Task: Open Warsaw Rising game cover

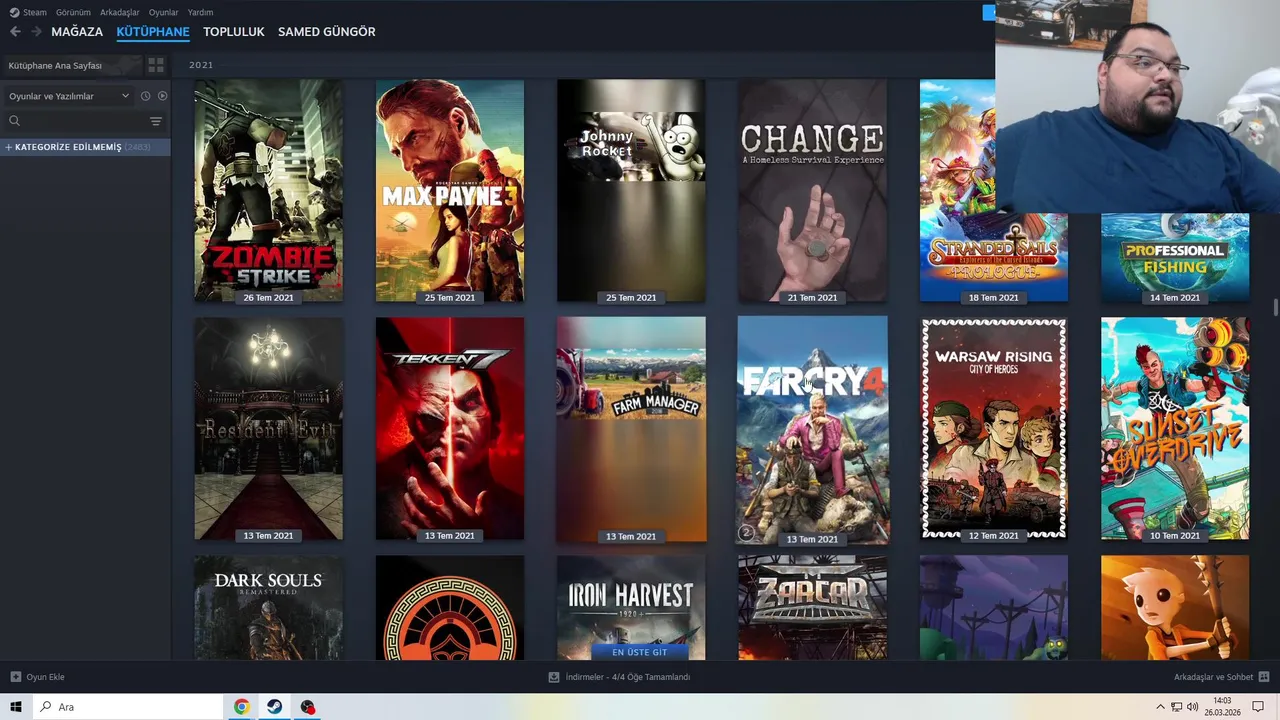Action: 994,429
